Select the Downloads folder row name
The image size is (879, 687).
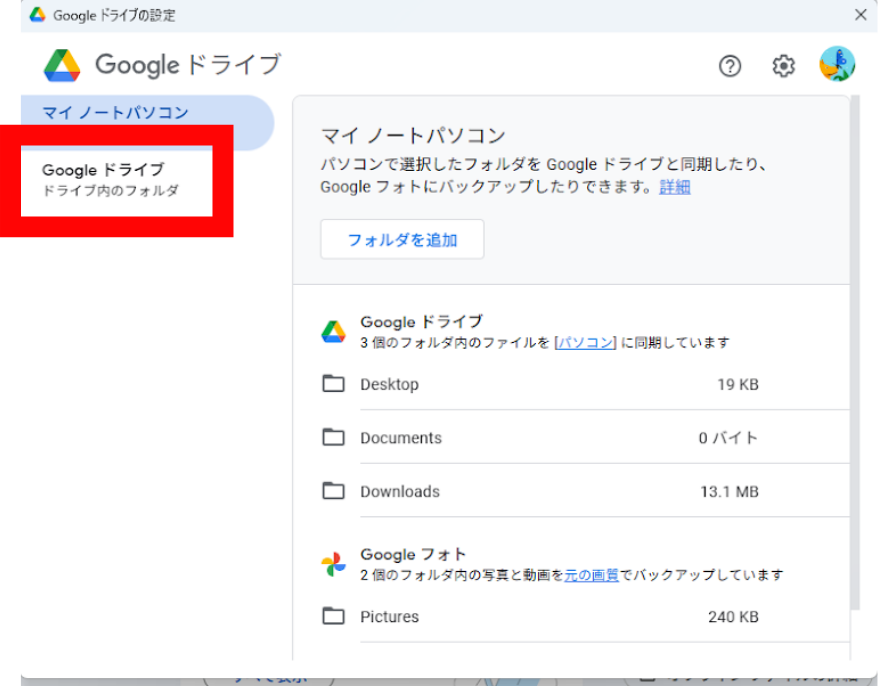(x=400, y=491)
